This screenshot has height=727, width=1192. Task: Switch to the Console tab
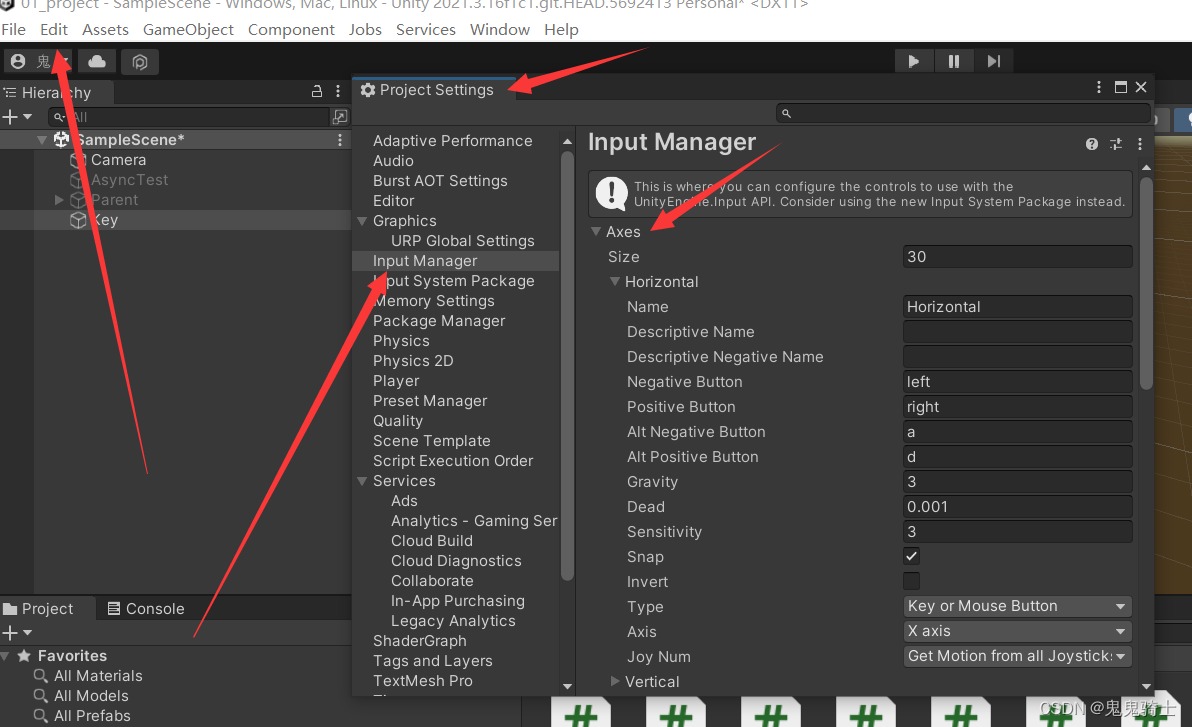[146, 609]
